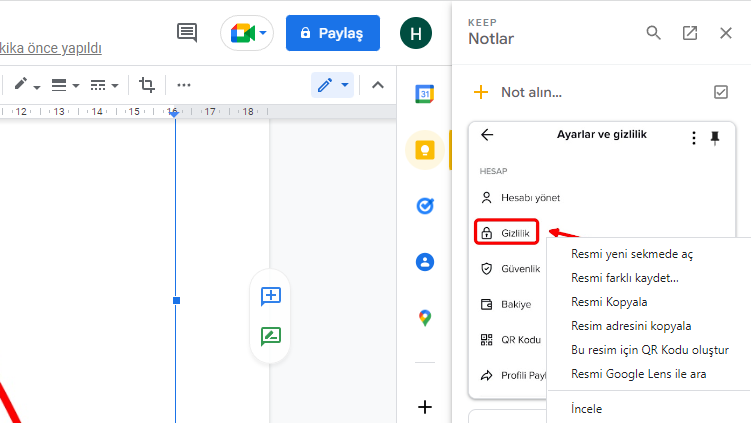Click the blue Paylaş button

(x=332, y=33)
